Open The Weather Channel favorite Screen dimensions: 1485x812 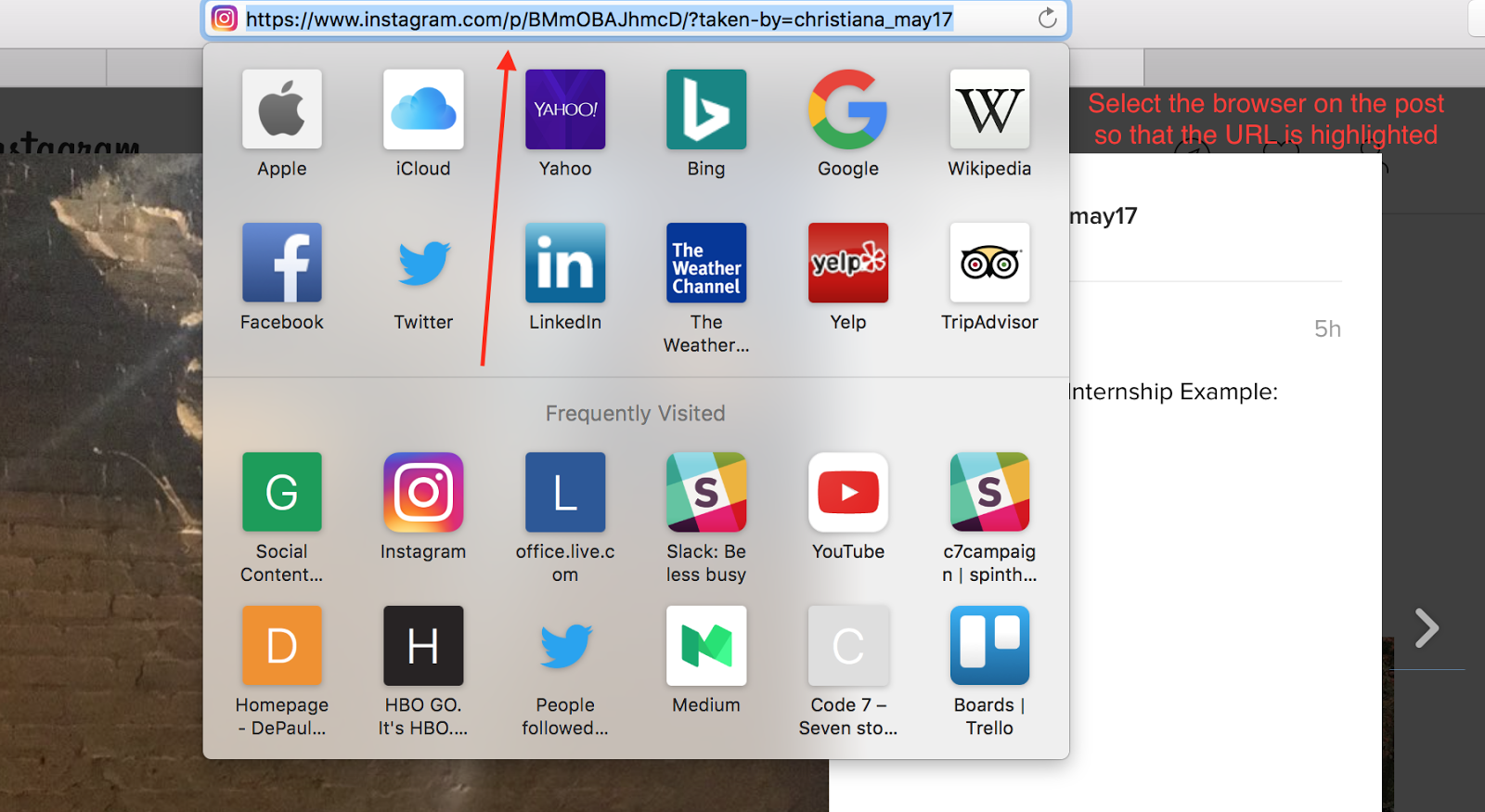pyautogui.click(x=706, y=263)
